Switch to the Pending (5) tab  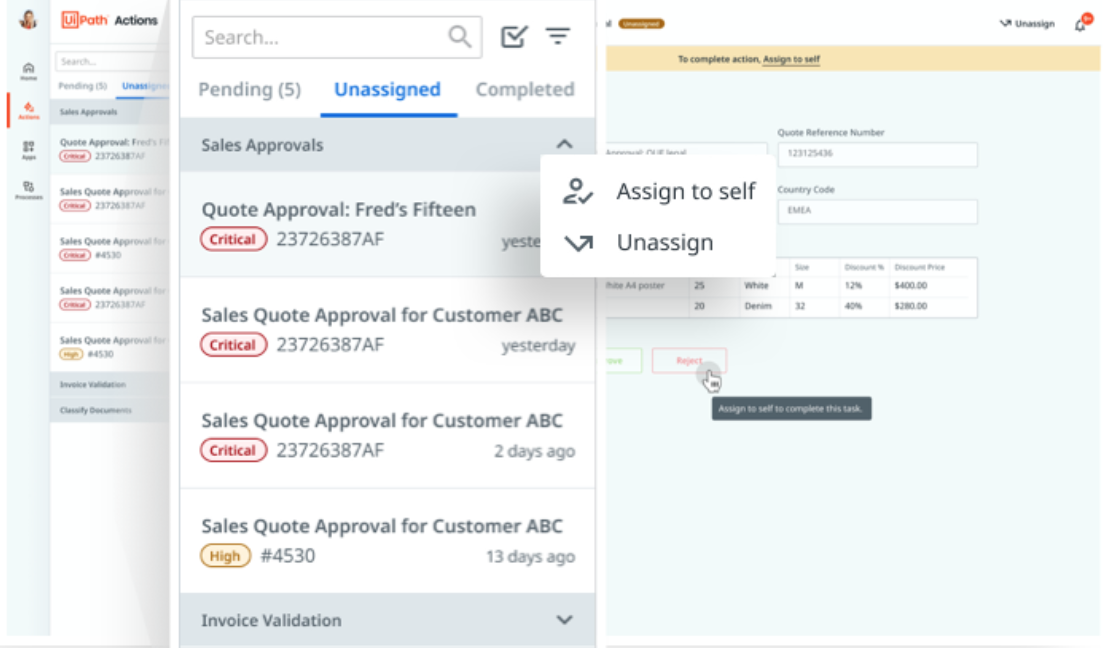point(249,90)
